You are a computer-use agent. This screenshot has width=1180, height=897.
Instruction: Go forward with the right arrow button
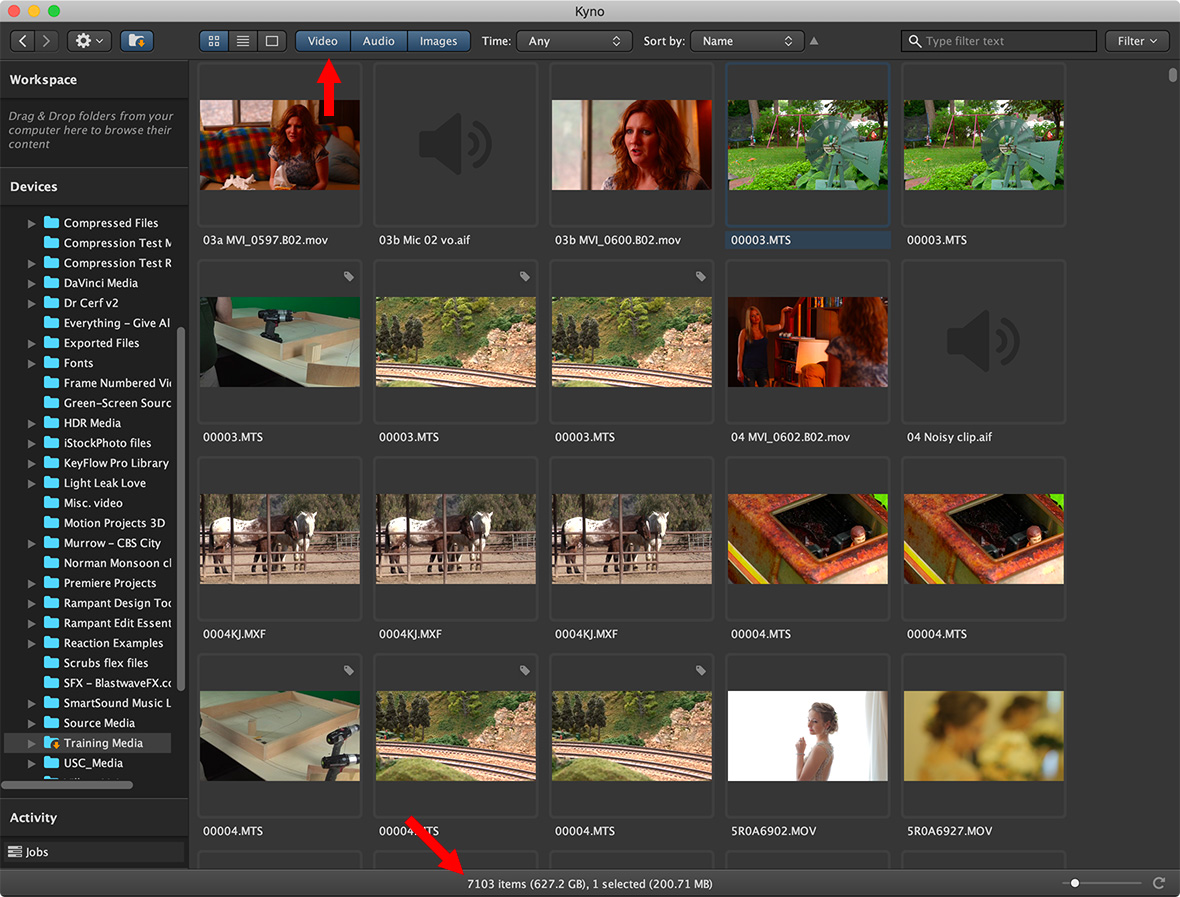(46, 41)
